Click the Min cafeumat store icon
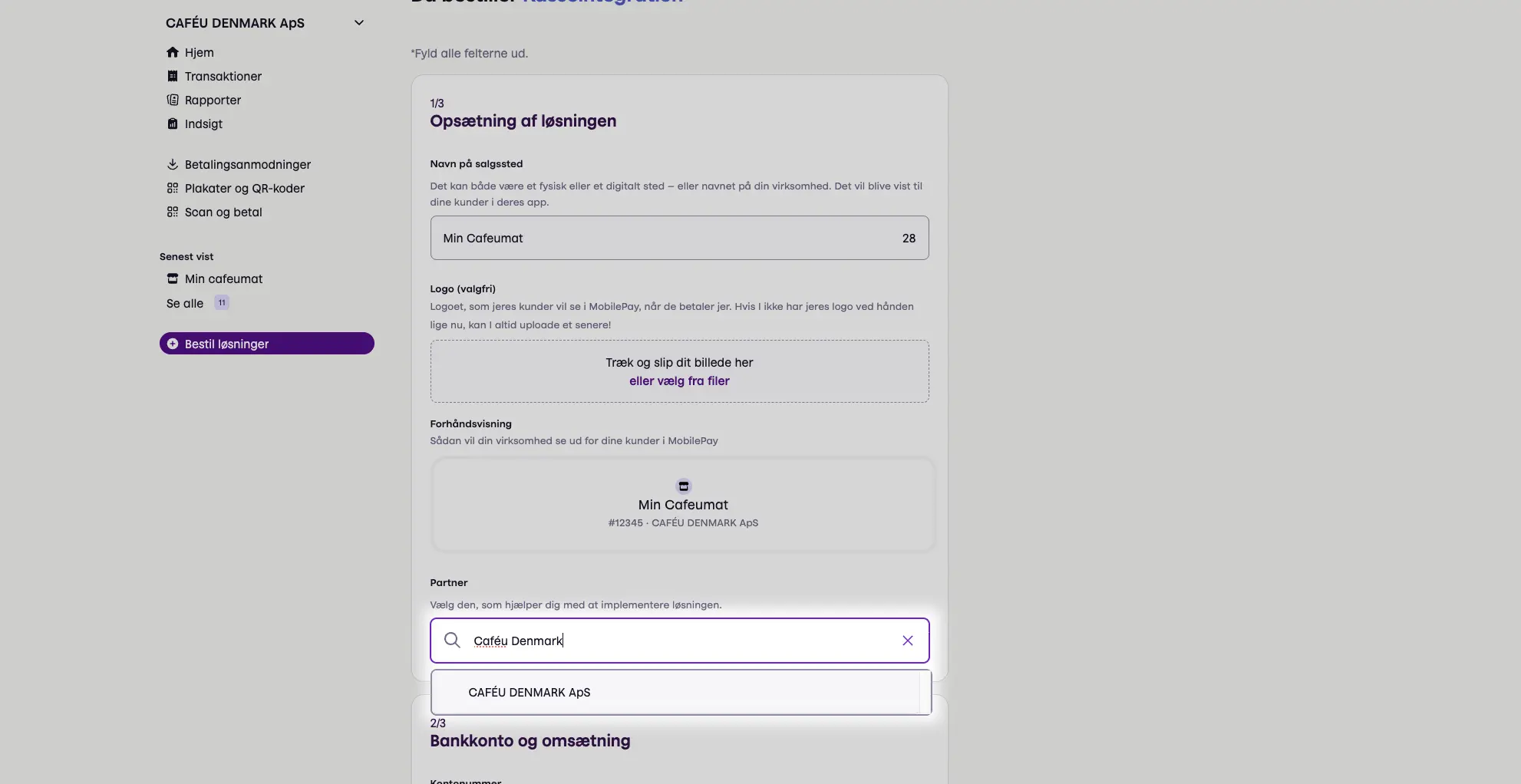The image size is (1521, 784). [x=173, y=278]
